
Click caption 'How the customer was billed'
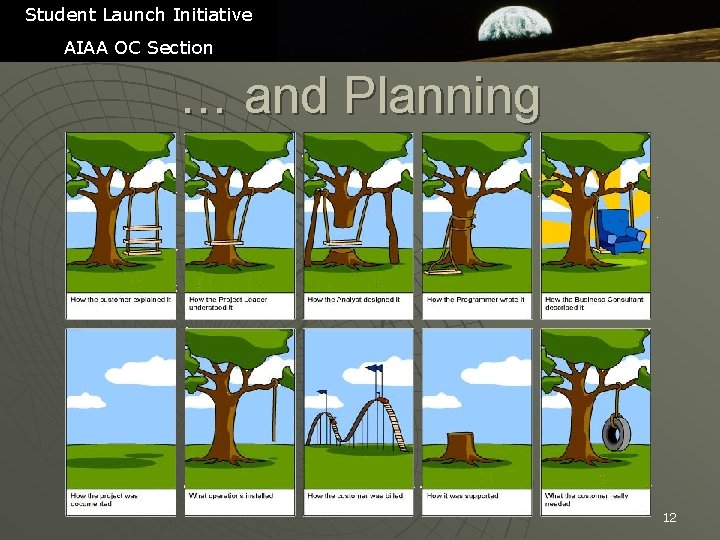coord(355,496)
